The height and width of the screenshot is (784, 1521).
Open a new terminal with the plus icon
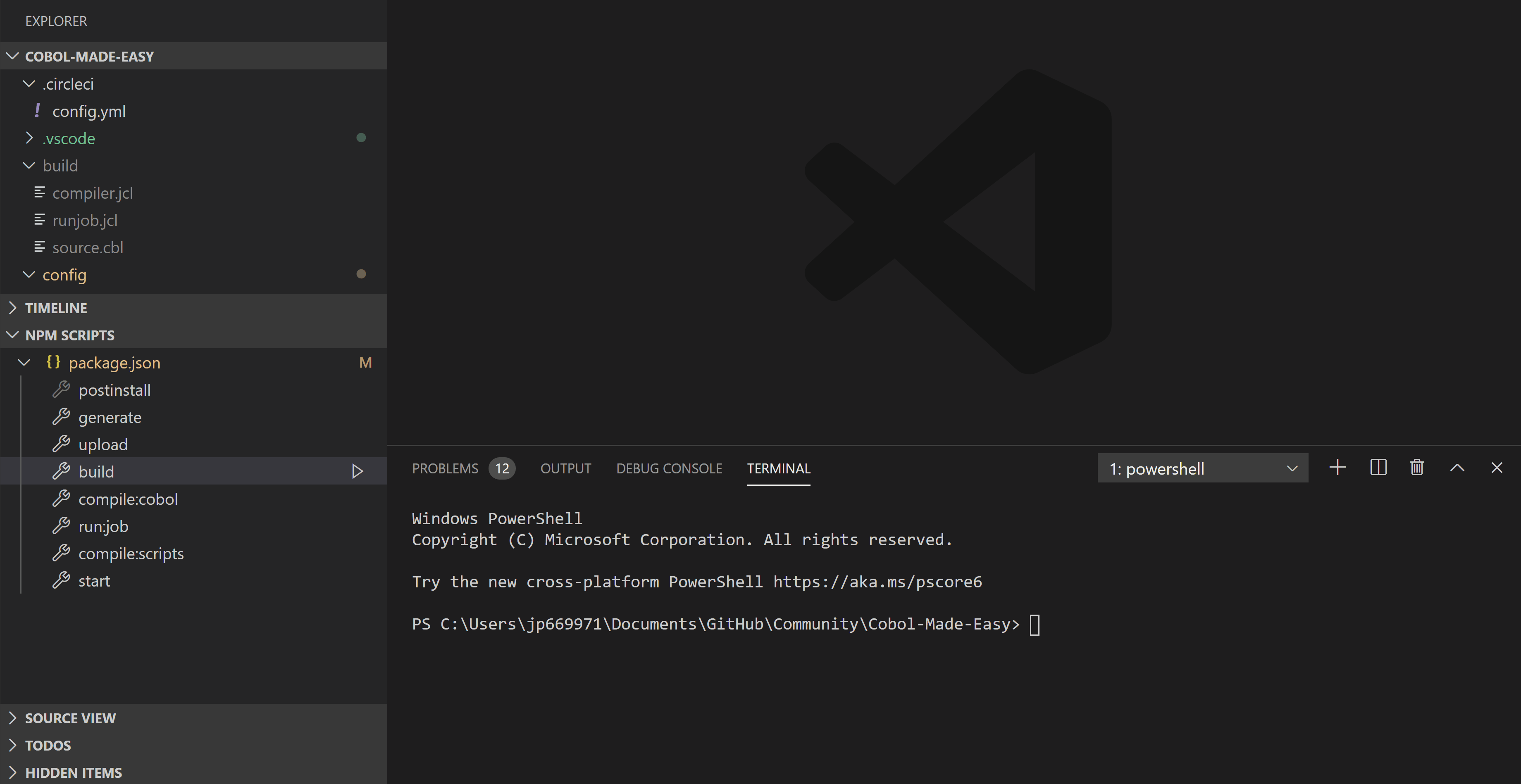(1337, 467)
